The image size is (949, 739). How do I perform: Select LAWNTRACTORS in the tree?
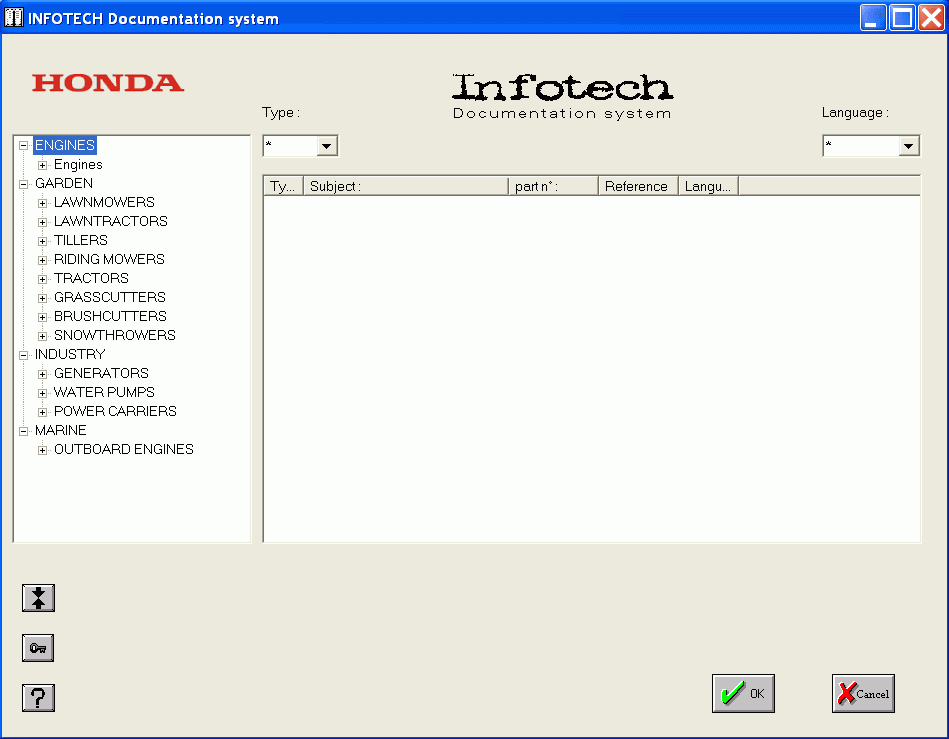pyautogui.click(x=111, y=221)
